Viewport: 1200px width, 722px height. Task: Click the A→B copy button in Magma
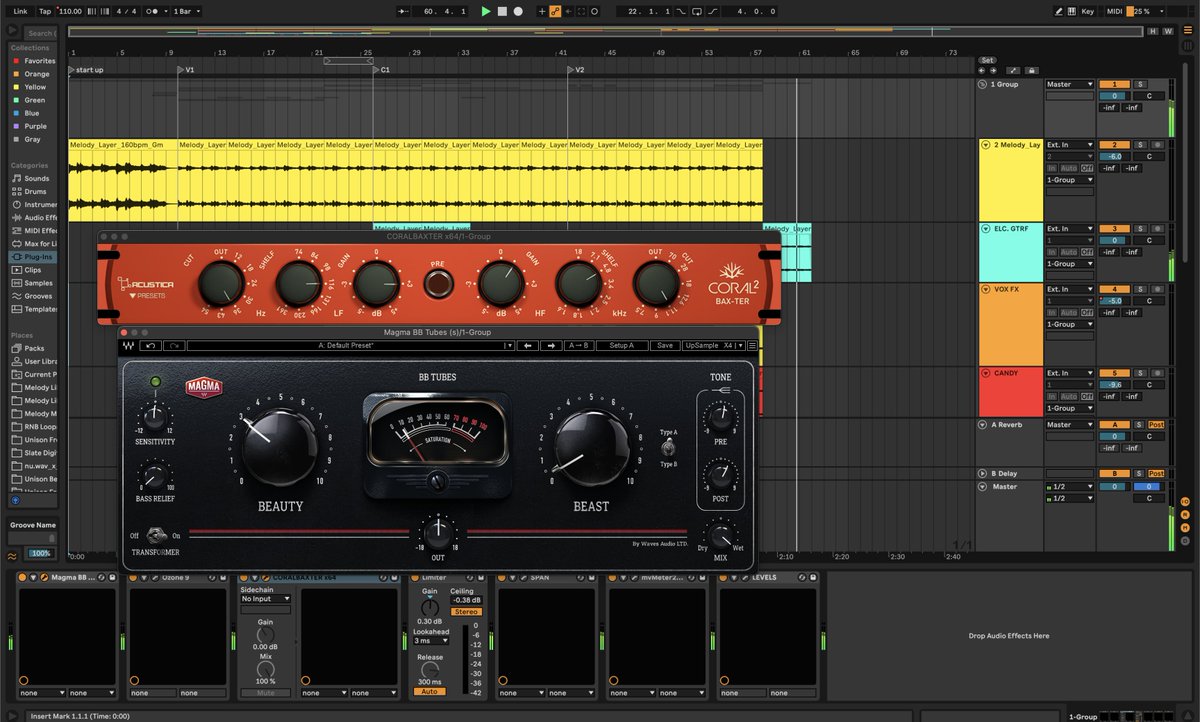pyautogui.click(x=577, y=345)
